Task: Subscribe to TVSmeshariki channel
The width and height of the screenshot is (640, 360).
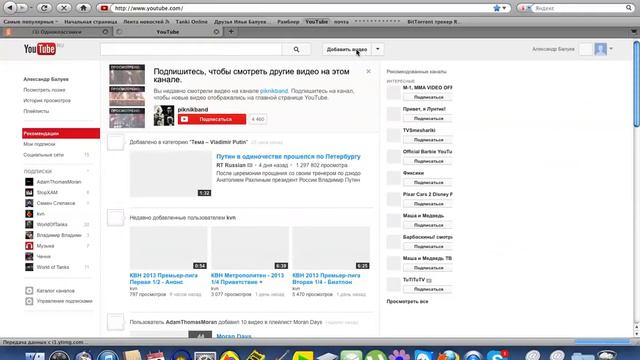Action: pyautogui.click(x=428, y=140)
